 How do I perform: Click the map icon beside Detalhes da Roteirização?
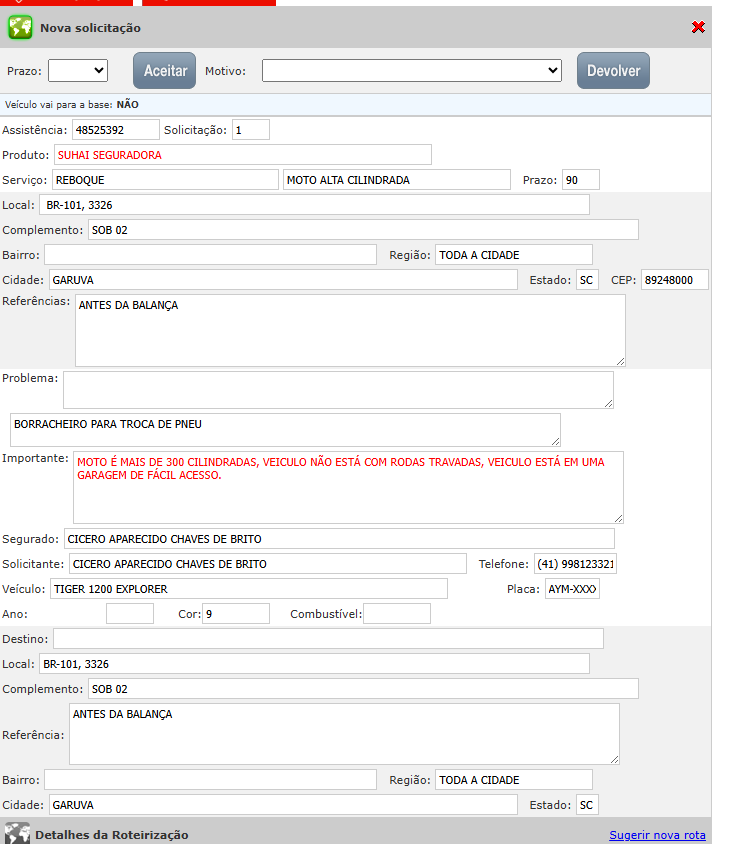click(x=17, y=834)
